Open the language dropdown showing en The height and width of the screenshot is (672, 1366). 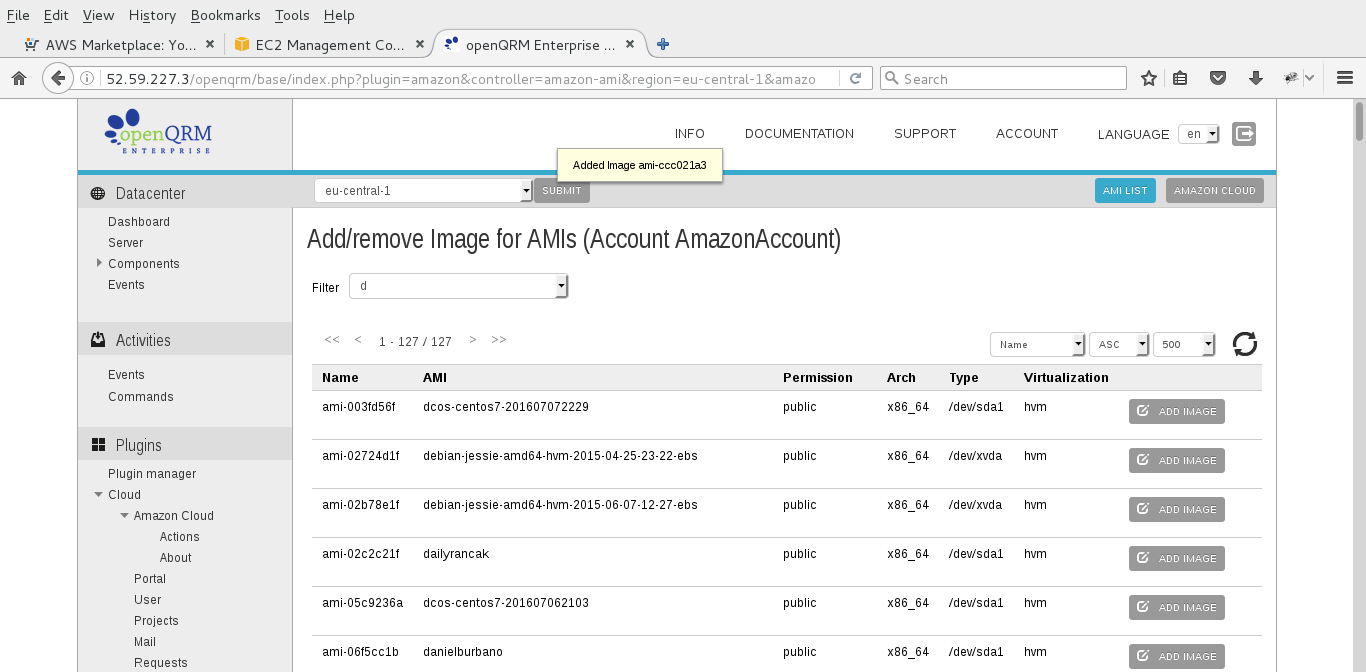[x=1198, y=134]
